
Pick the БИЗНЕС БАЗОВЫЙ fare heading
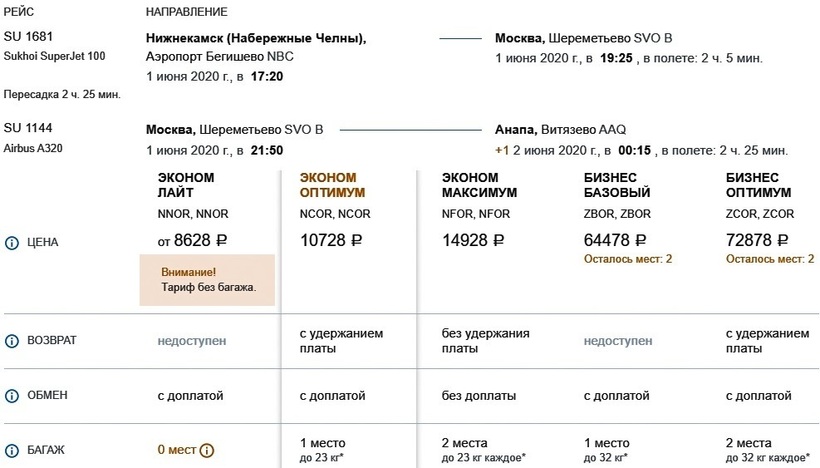(x=617, y=185)
